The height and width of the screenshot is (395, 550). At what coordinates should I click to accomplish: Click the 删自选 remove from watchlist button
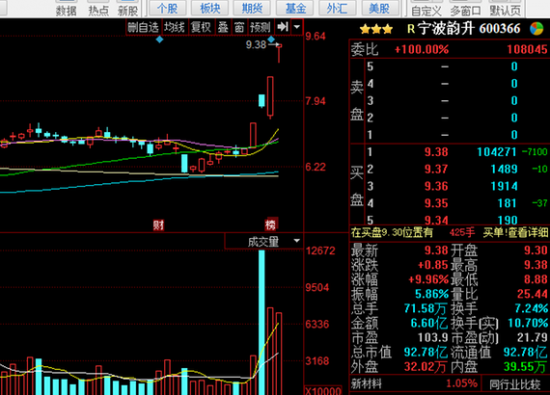click(143, 27)
